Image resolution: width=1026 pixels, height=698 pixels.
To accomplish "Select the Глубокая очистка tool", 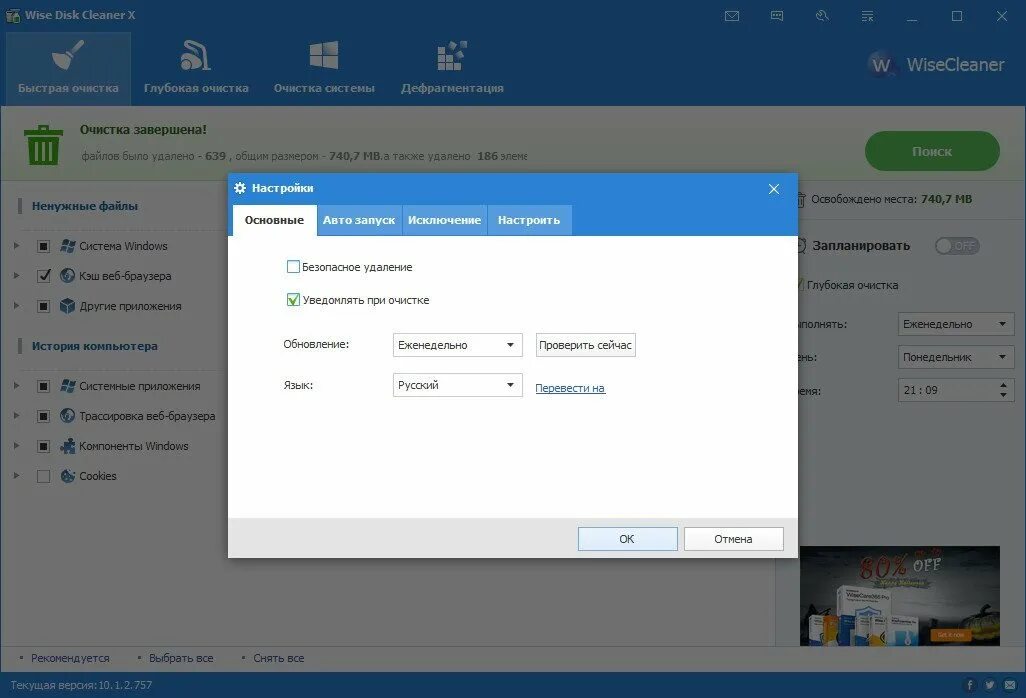I will [x=196, y=67].
